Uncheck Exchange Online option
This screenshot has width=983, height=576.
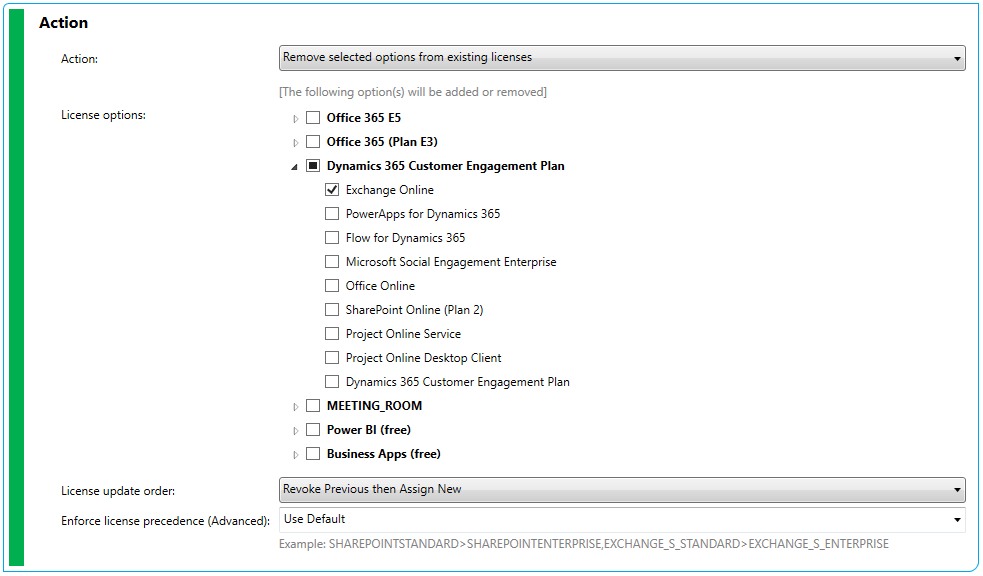coord(332,189)
